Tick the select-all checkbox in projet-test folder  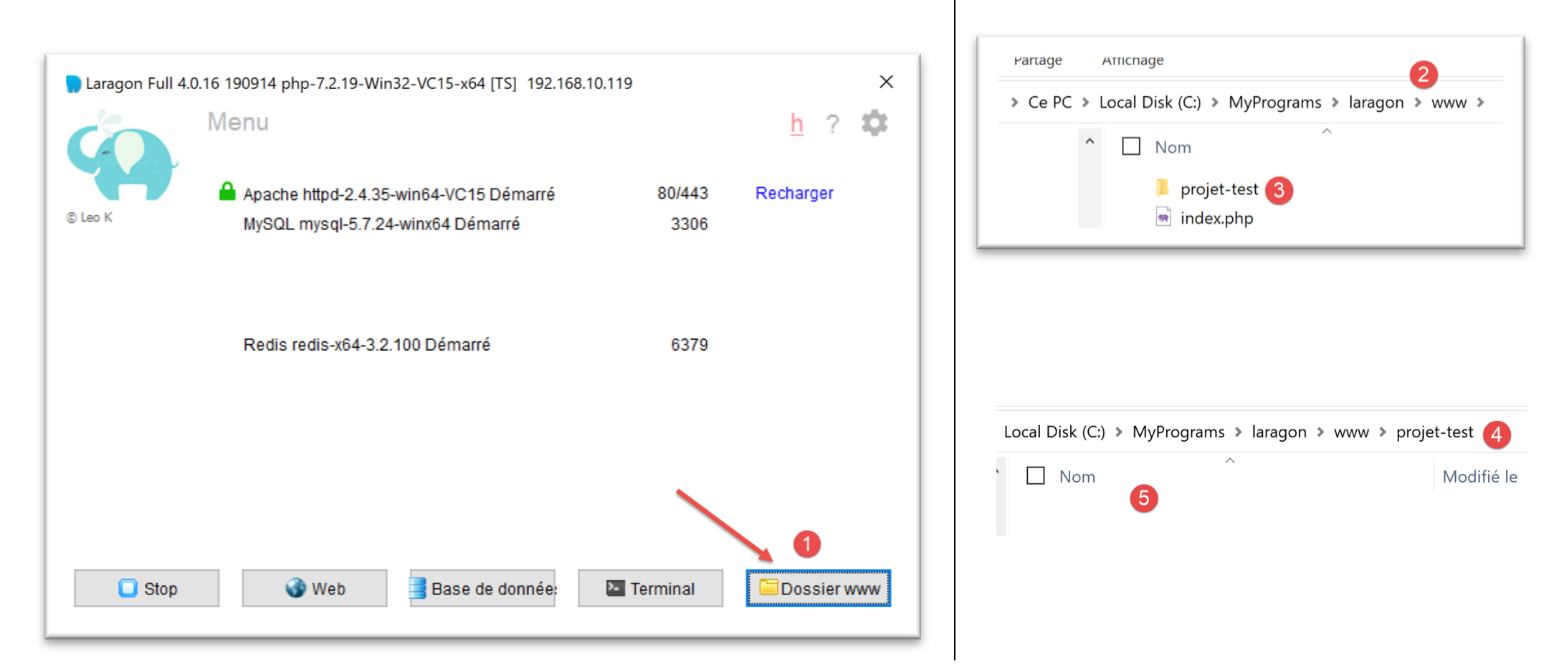click(1037, 476)
